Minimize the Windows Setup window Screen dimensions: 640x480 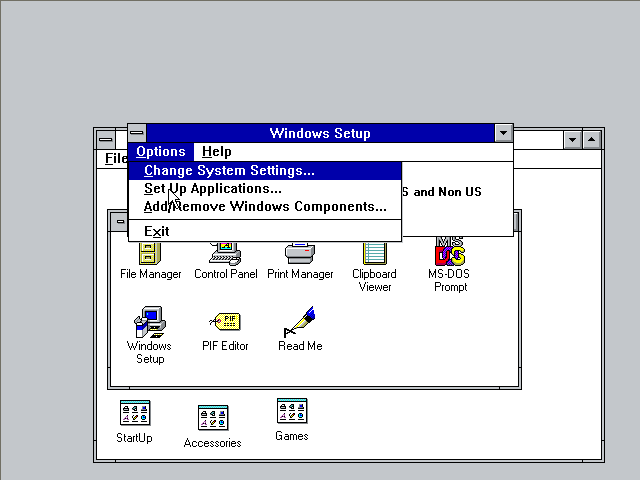click(503, 133)
